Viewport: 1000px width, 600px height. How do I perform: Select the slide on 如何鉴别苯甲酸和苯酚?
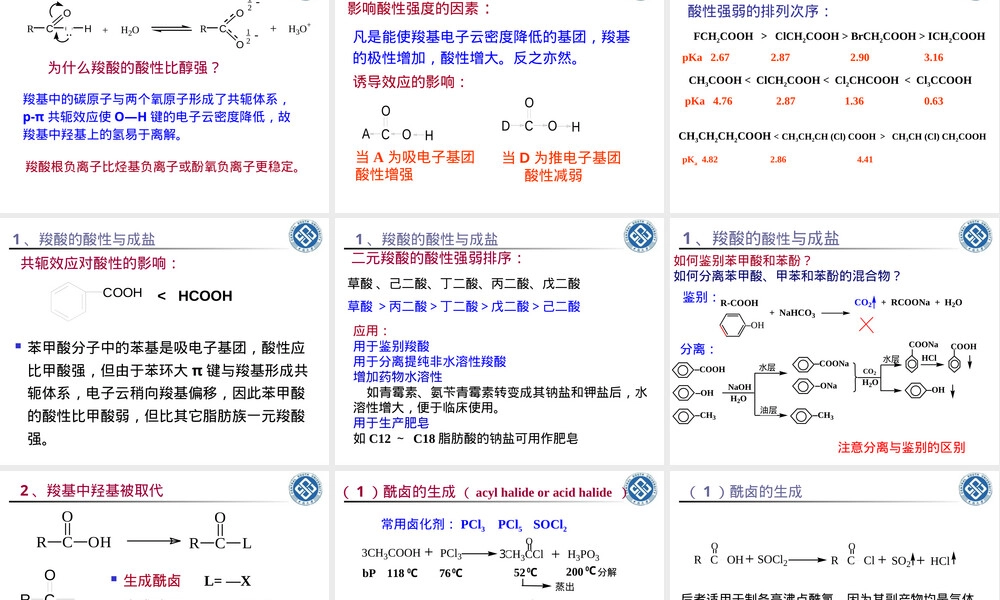coord(834,341)
